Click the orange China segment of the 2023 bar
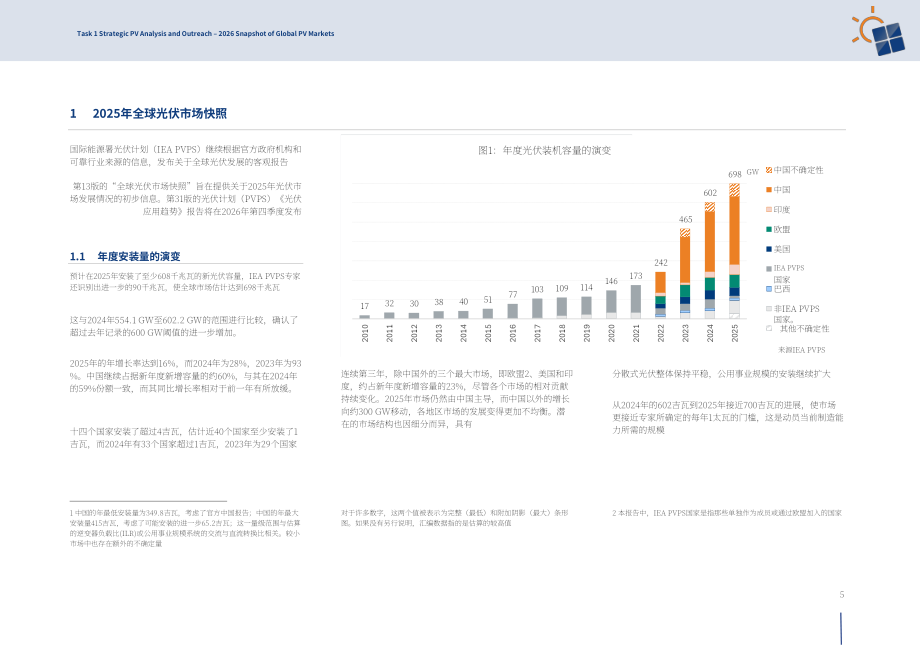The width and height of the screenshot is (920, 651). pyautogui.click(x=685, y=260)
